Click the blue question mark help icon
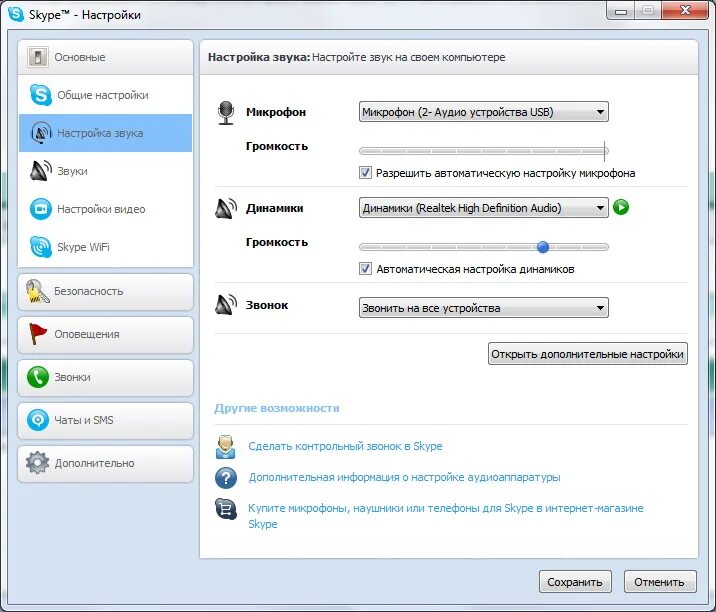Viewport: 716px width, 612px height. point(226,478)
